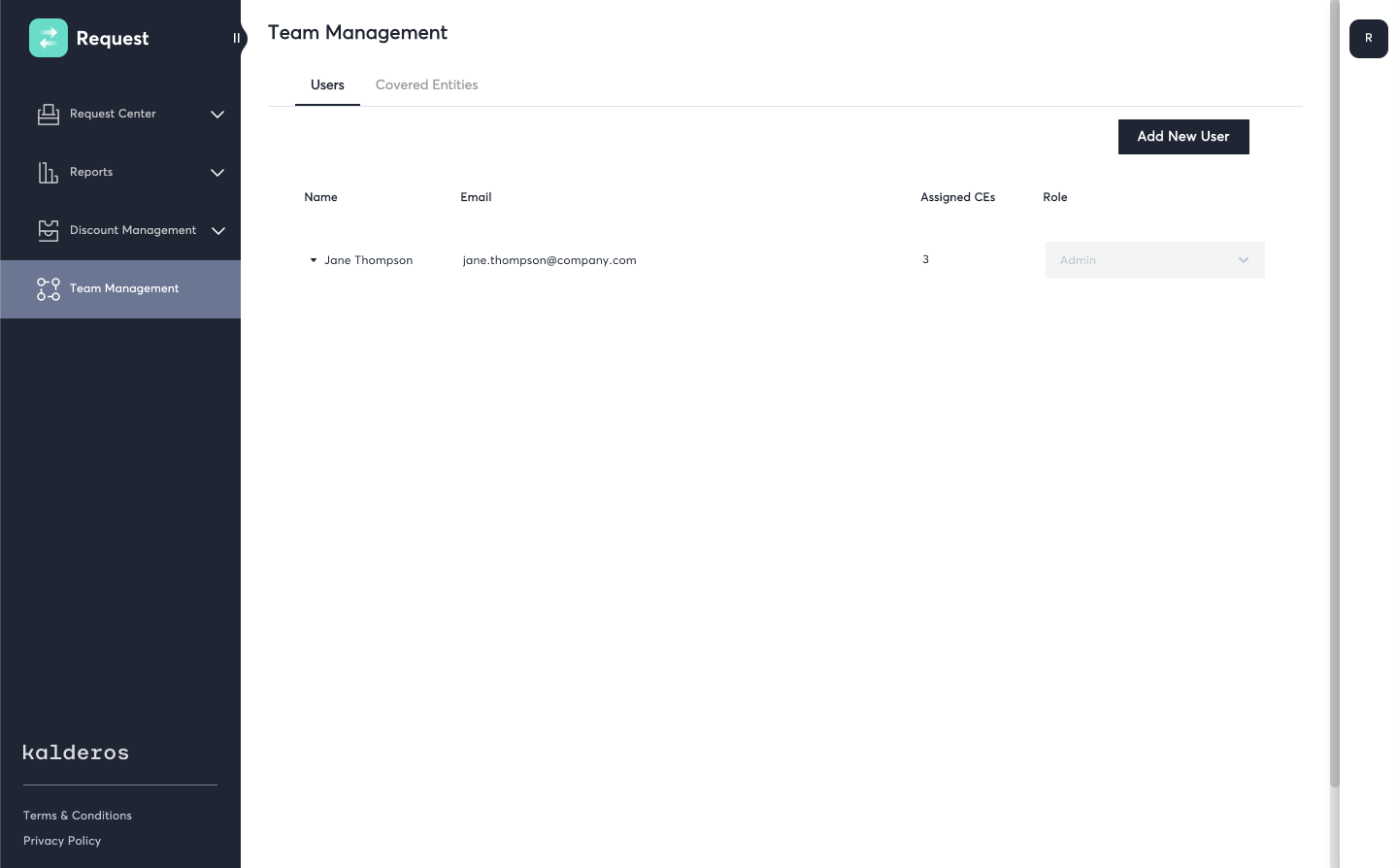Screen dimensions: 1398x868
Task: Open Request Center menu item
Action: [x=120, y=115]
